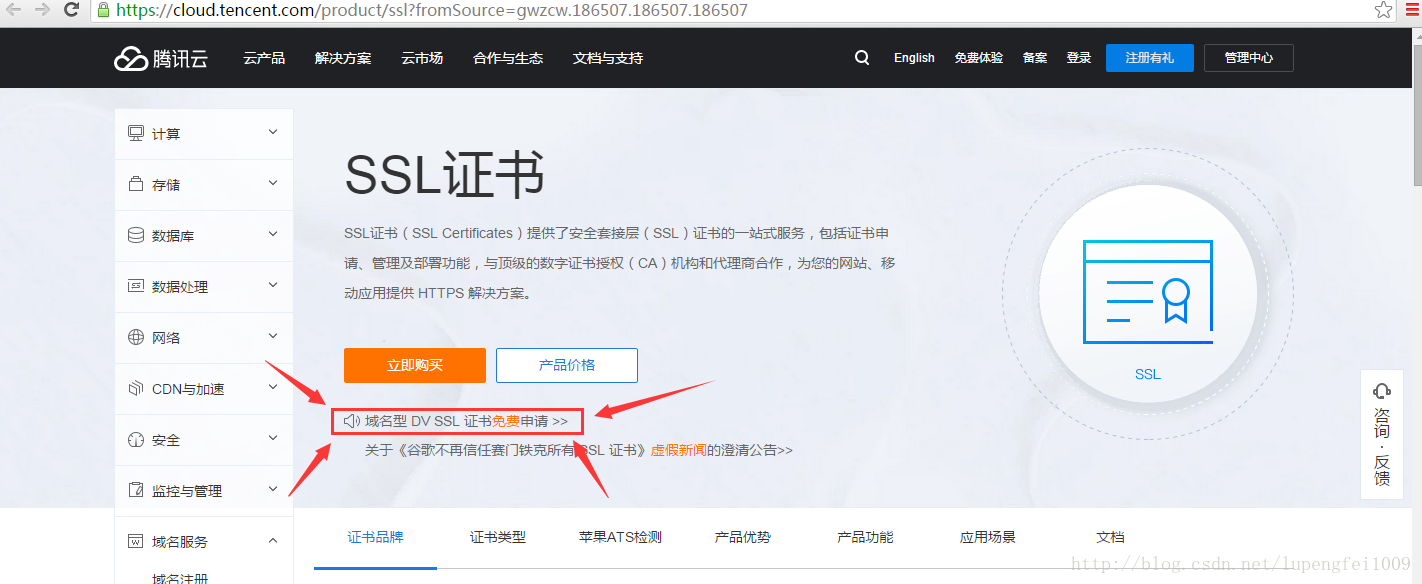Viewport: 1422px width, 584px height.
Task: Reload the page with refresh icon
Action: [x=71, y=10]
